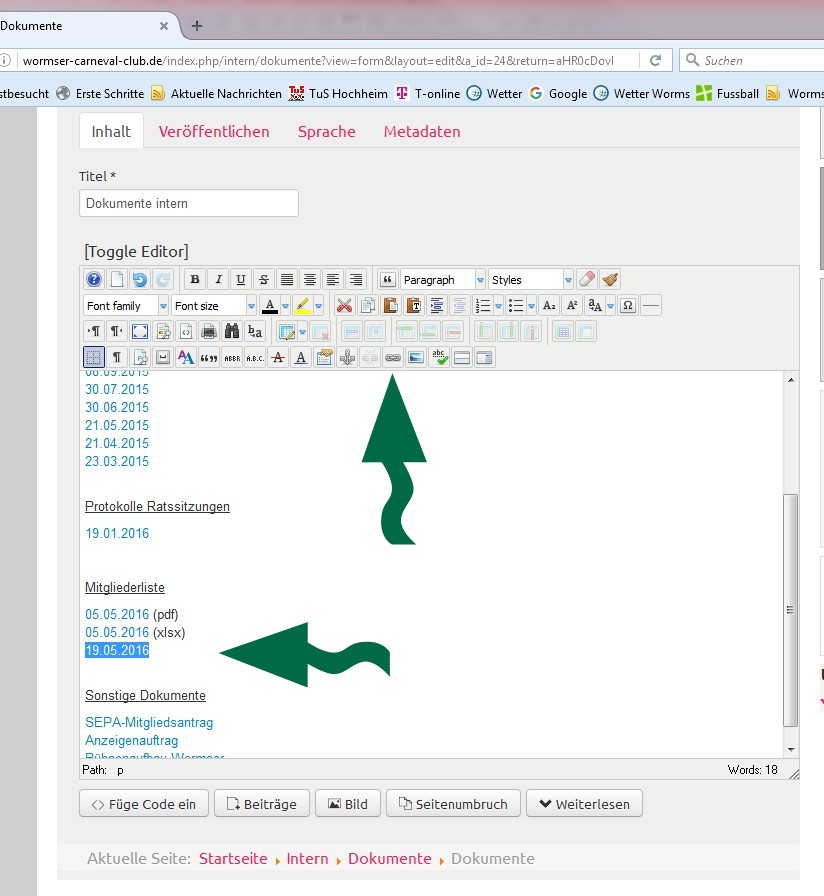This screenshot has height=896, width=824.
Task: Click the print icon in editor
Action: [x=209, y=332]
